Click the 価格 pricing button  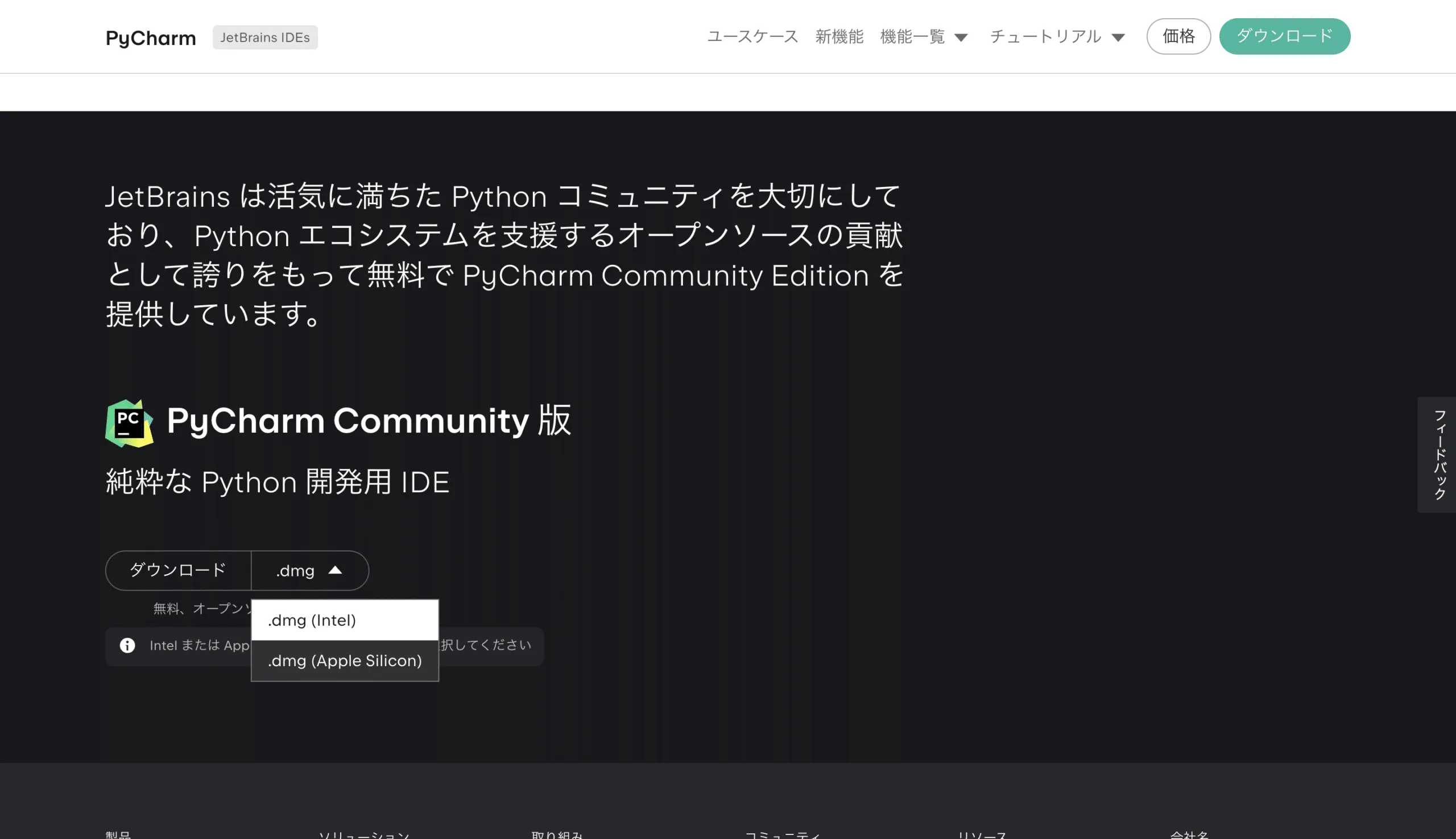[x=1178, y=36]
